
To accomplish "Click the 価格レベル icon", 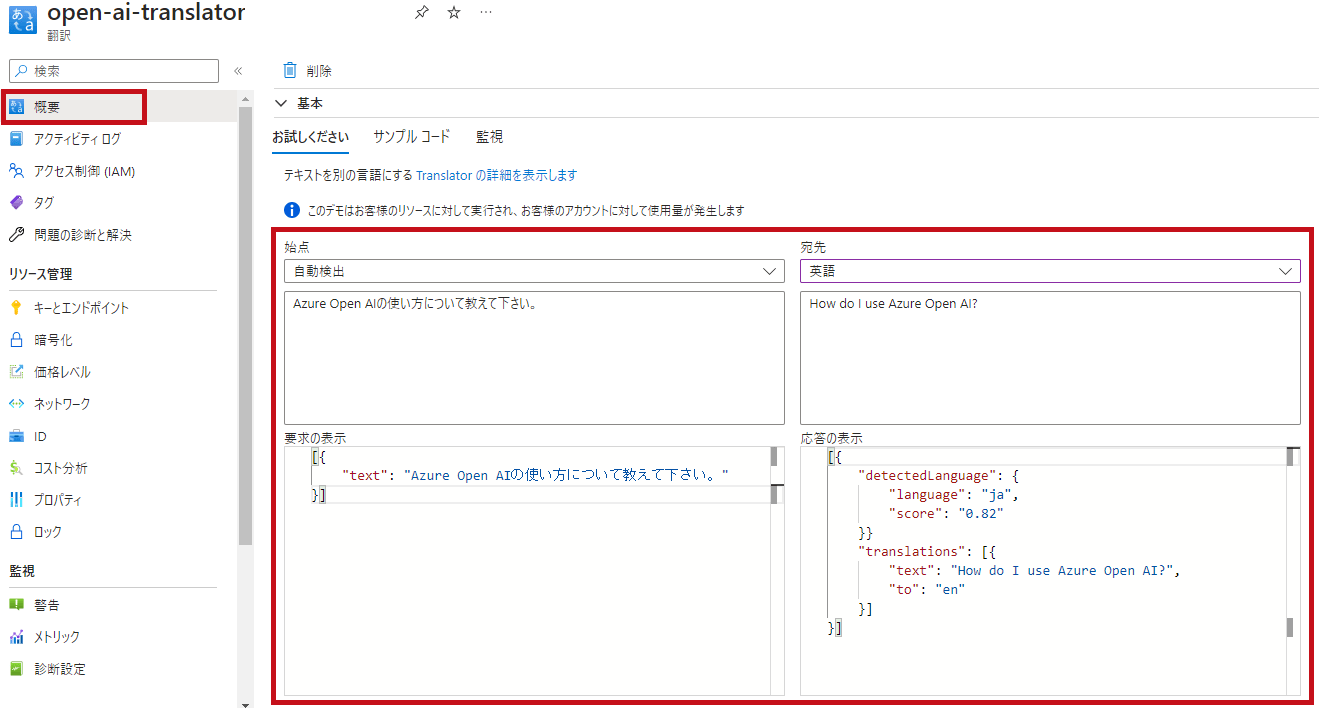I will (16, 372).
